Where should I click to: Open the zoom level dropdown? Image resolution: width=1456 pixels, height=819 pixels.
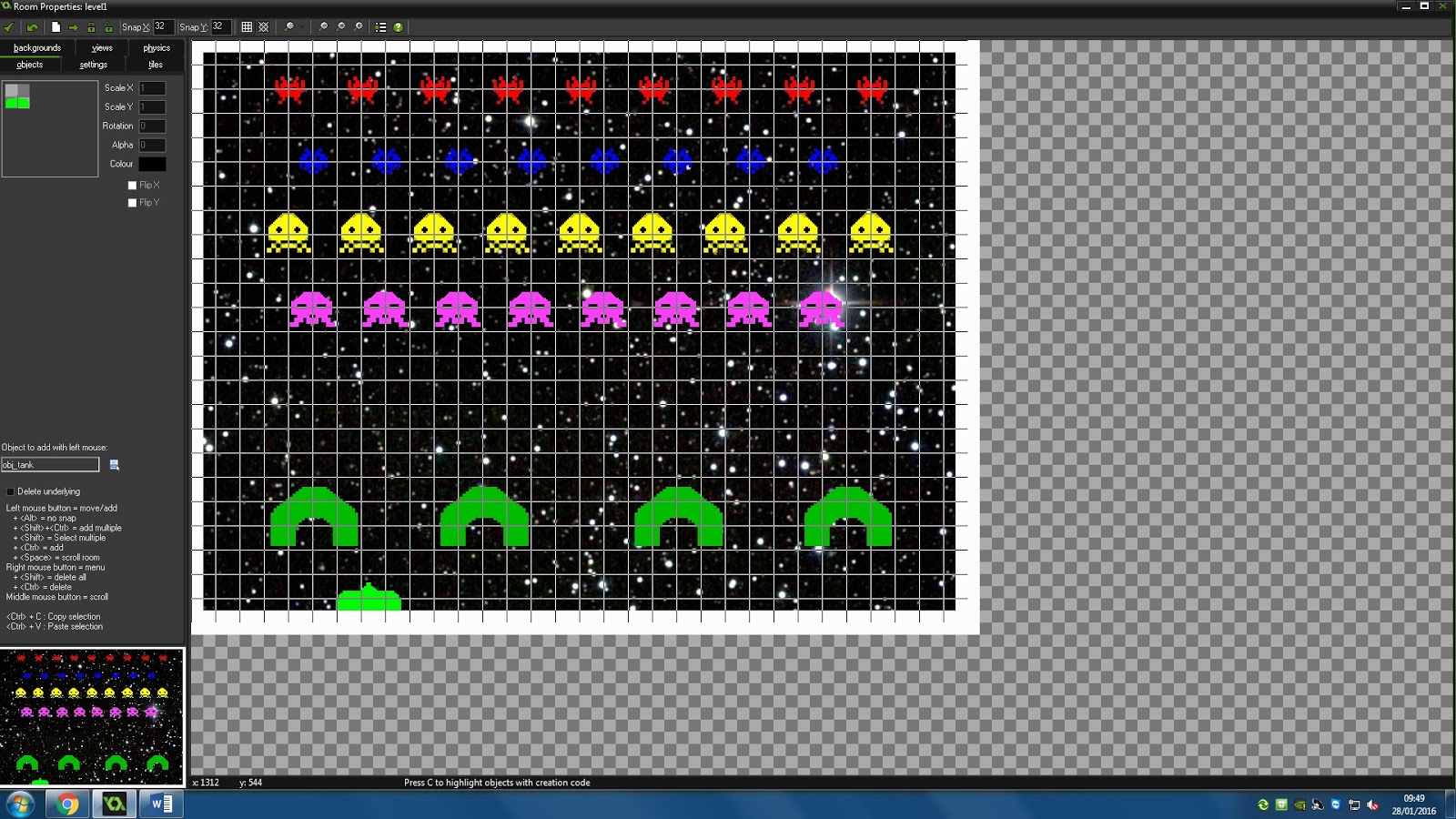pos(302,26)
